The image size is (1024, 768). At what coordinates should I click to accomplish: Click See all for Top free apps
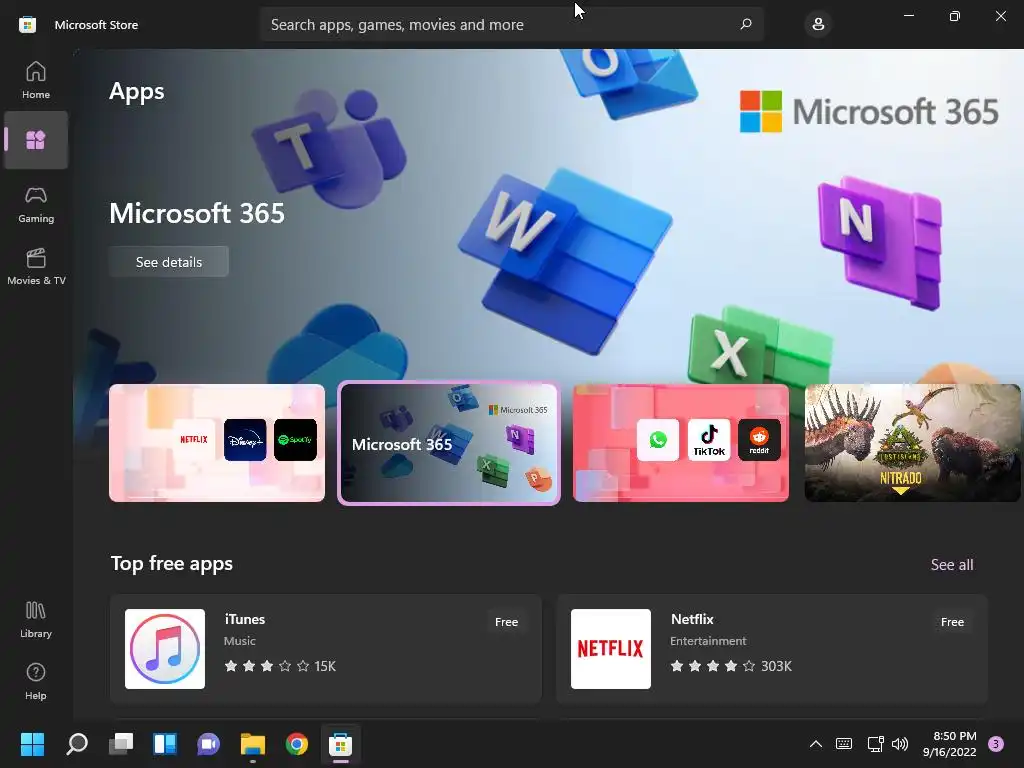952,564
